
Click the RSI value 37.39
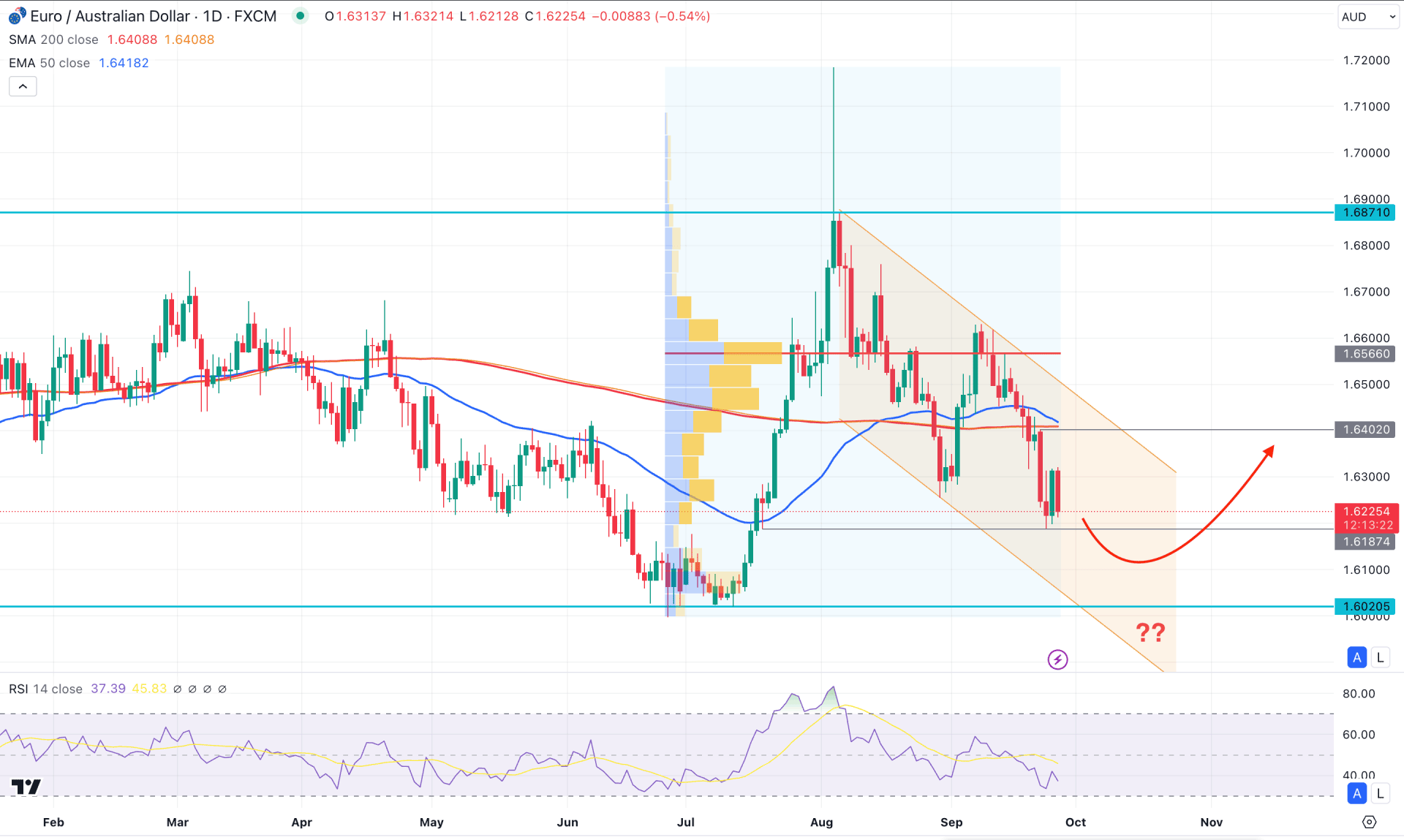[108, 689]
